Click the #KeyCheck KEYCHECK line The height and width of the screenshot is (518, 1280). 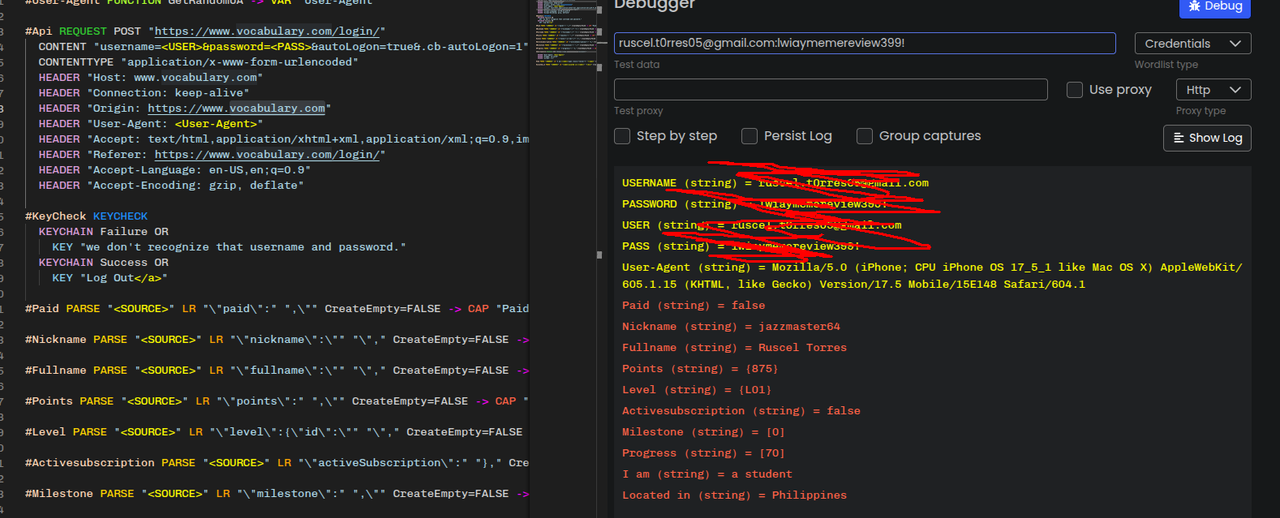(x=86, y=216)
